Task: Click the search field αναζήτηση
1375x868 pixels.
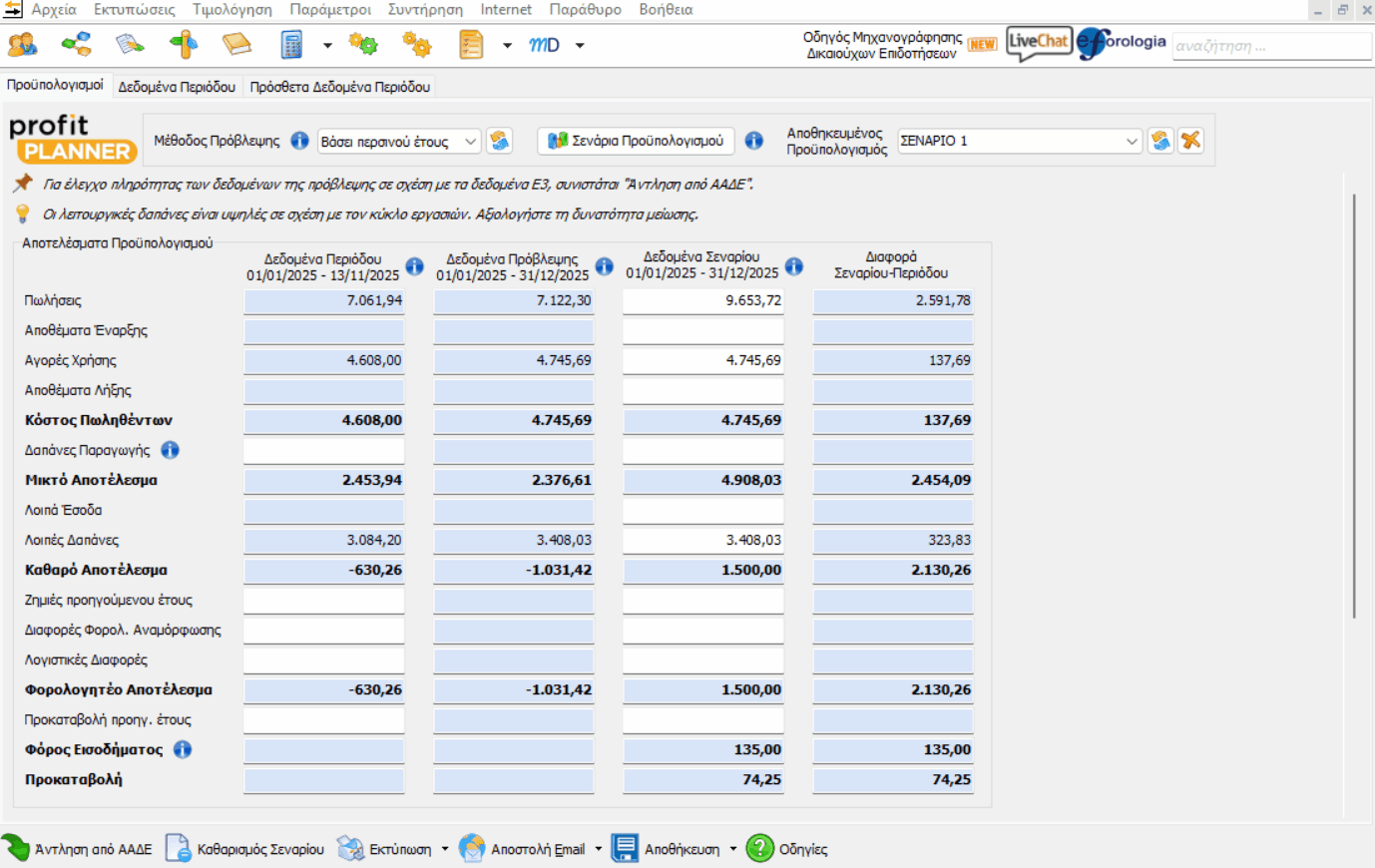Action: (x=1270, y=46)
